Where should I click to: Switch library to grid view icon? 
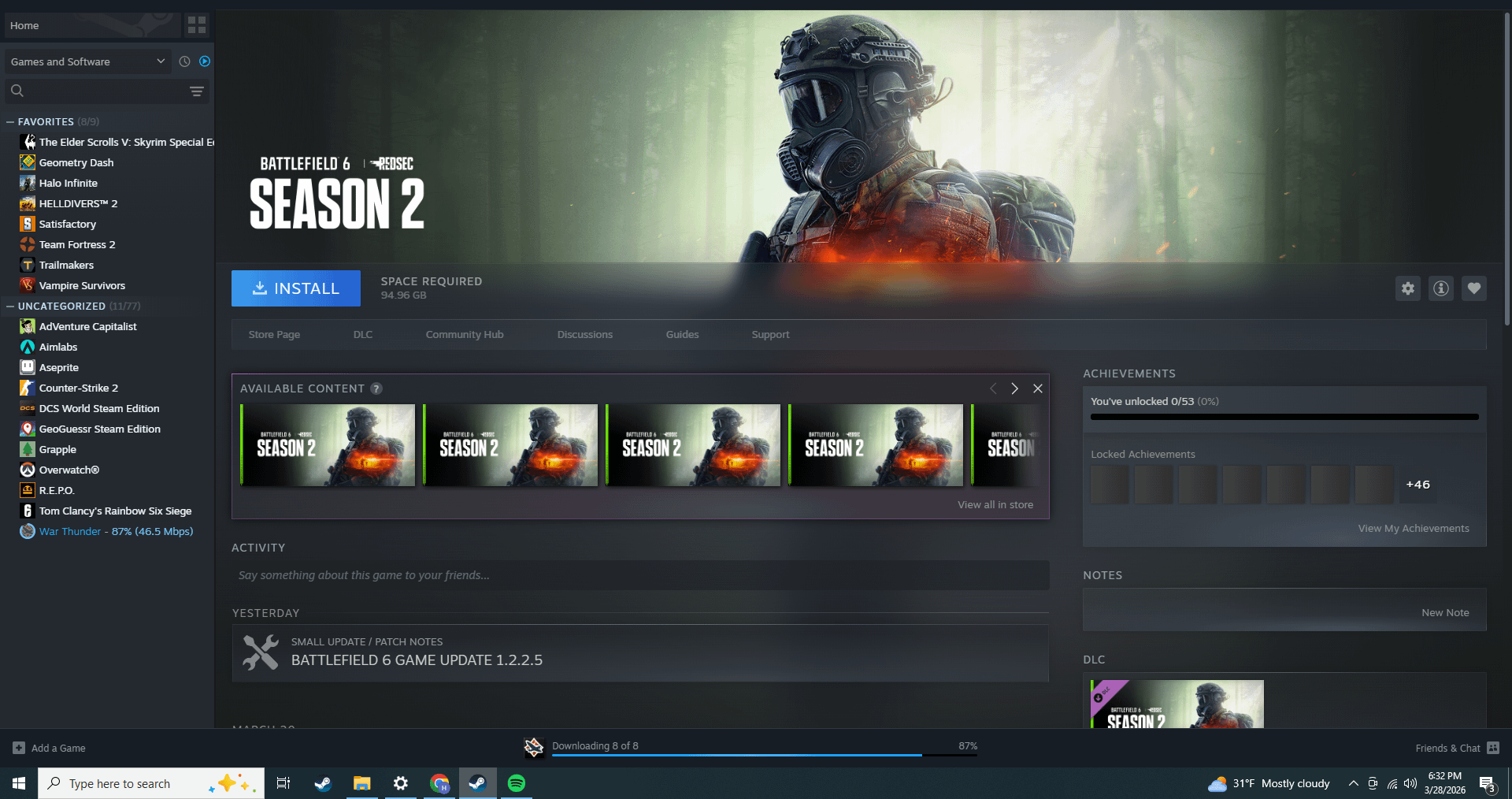tap(197, 25)
